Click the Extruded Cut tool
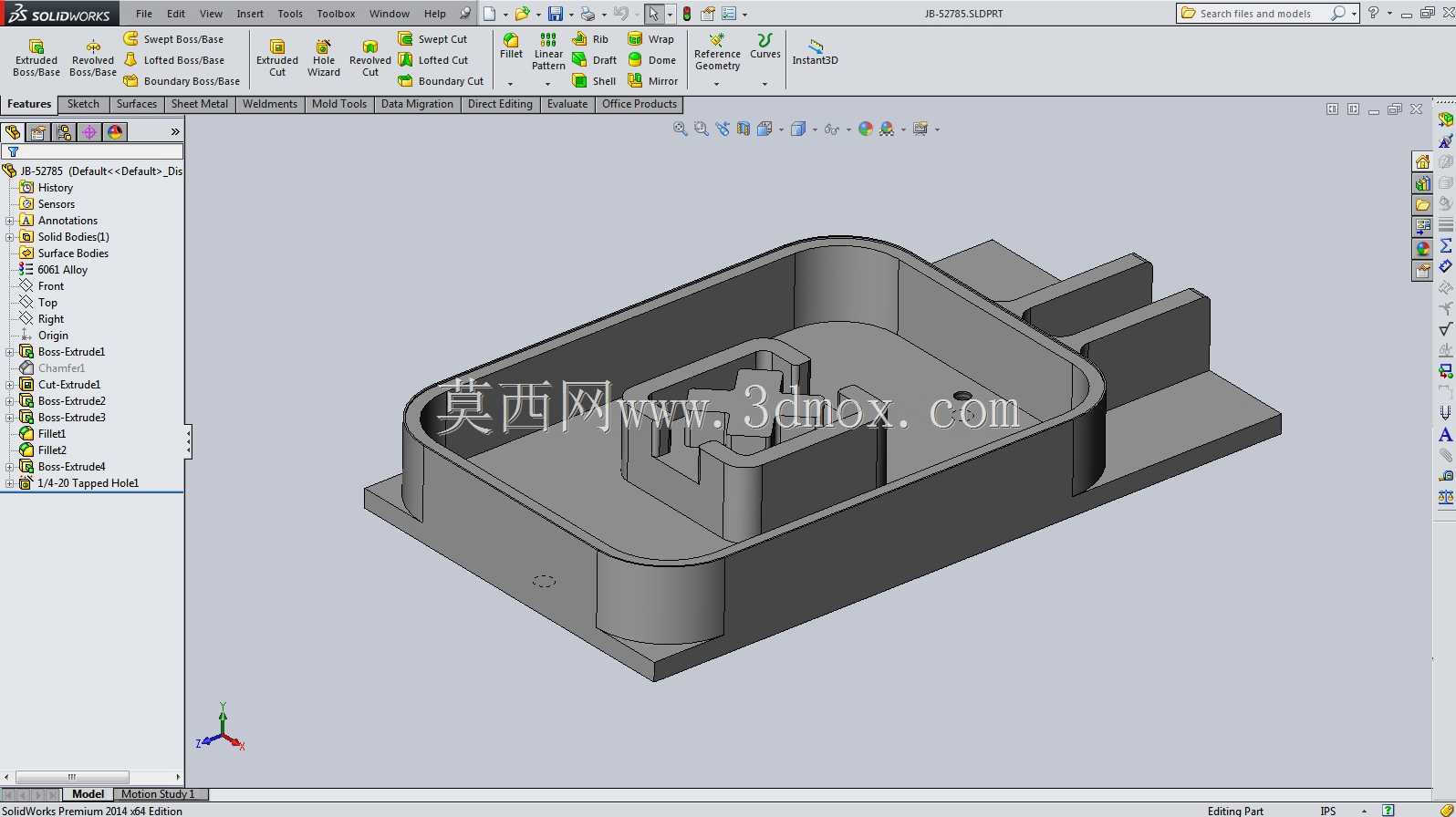 tap(277, 57)
